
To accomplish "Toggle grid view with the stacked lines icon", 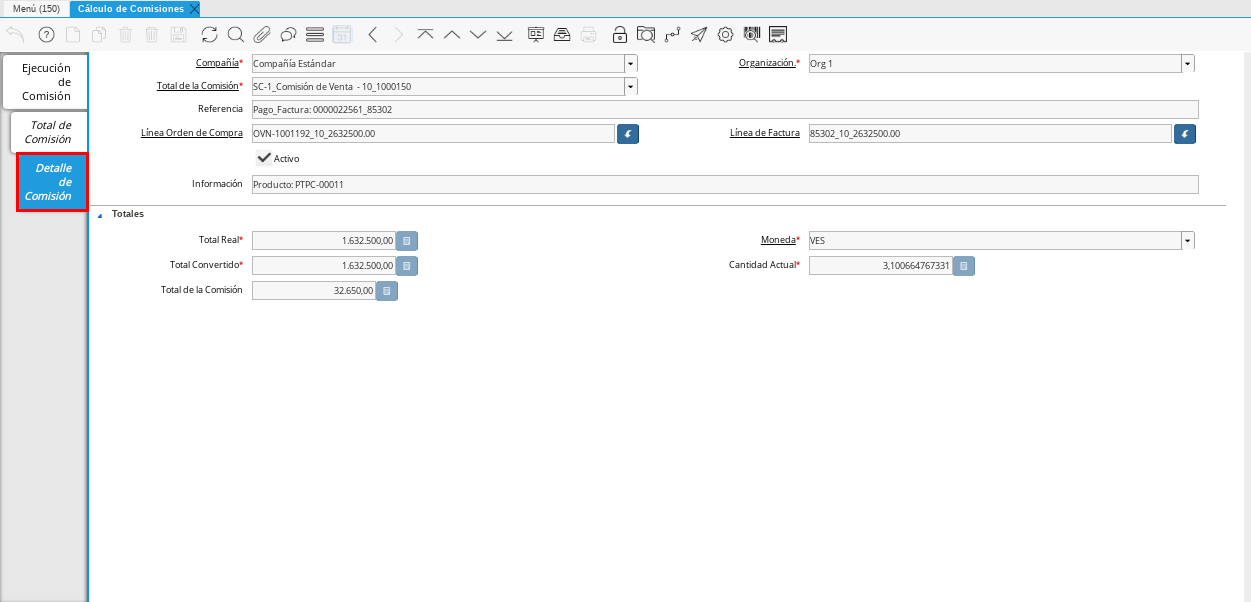I will (x=315, y=35).
